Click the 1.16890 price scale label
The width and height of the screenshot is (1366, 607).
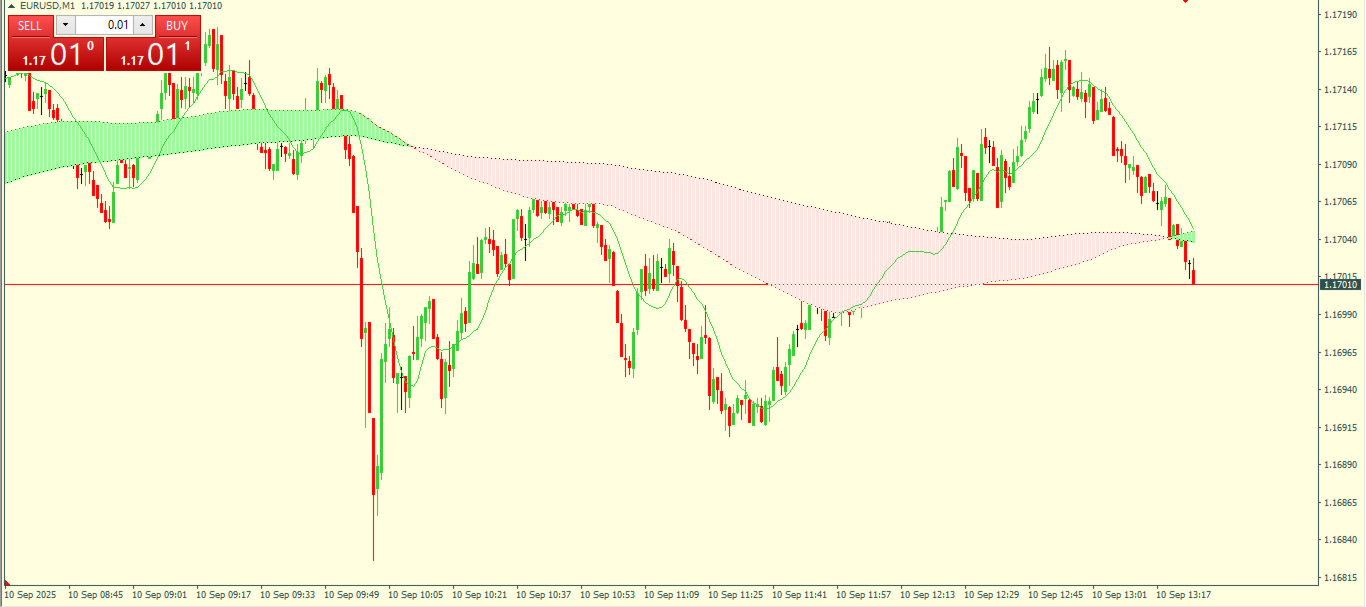click(x=1339, y=465)
